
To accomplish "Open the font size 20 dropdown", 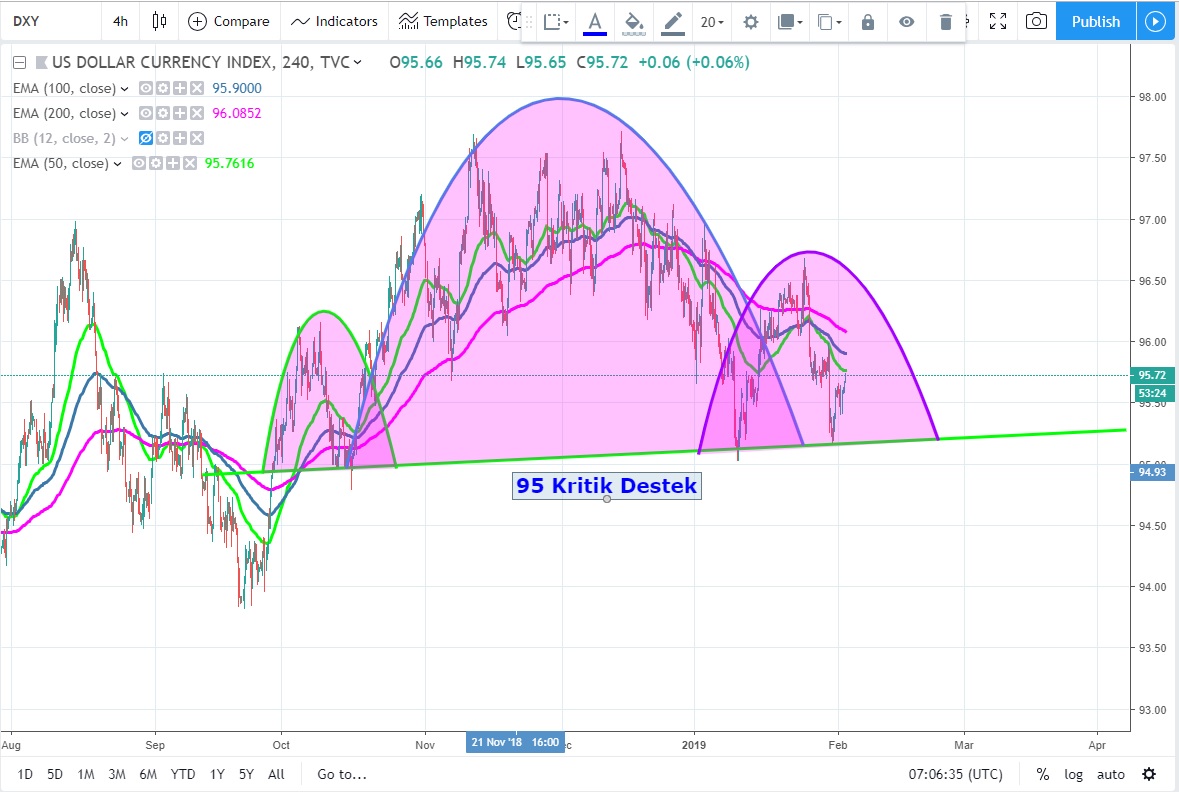I will (712, 22).
